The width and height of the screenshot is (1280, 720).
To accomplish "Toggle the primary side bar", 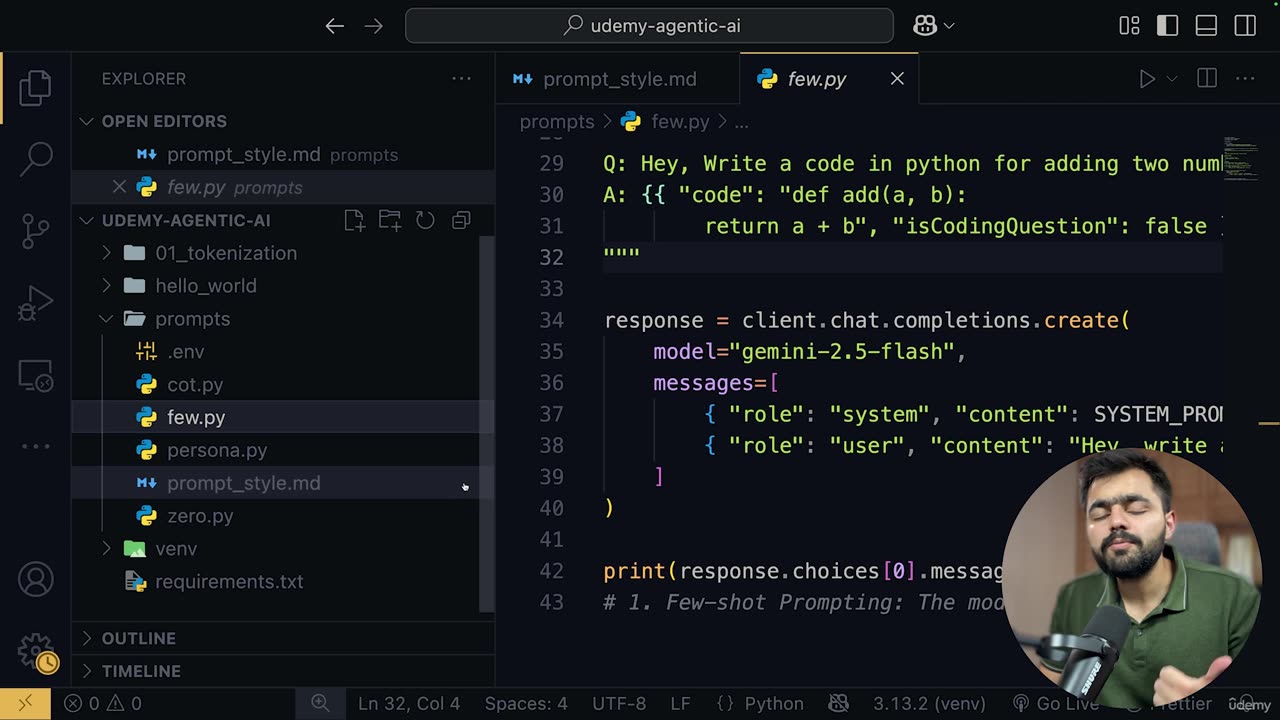I will click(x=1167, y=26).
